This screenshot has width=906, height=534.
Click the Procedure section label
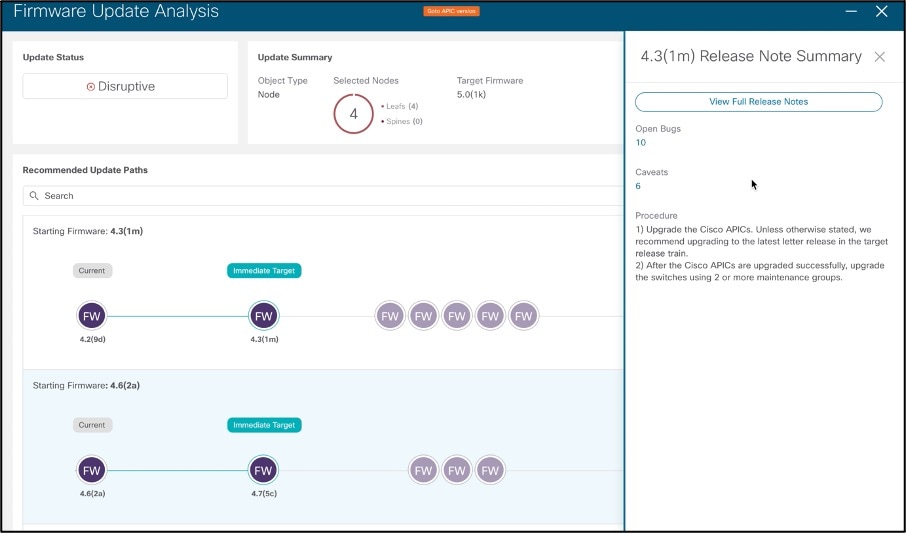click(656, 216)
